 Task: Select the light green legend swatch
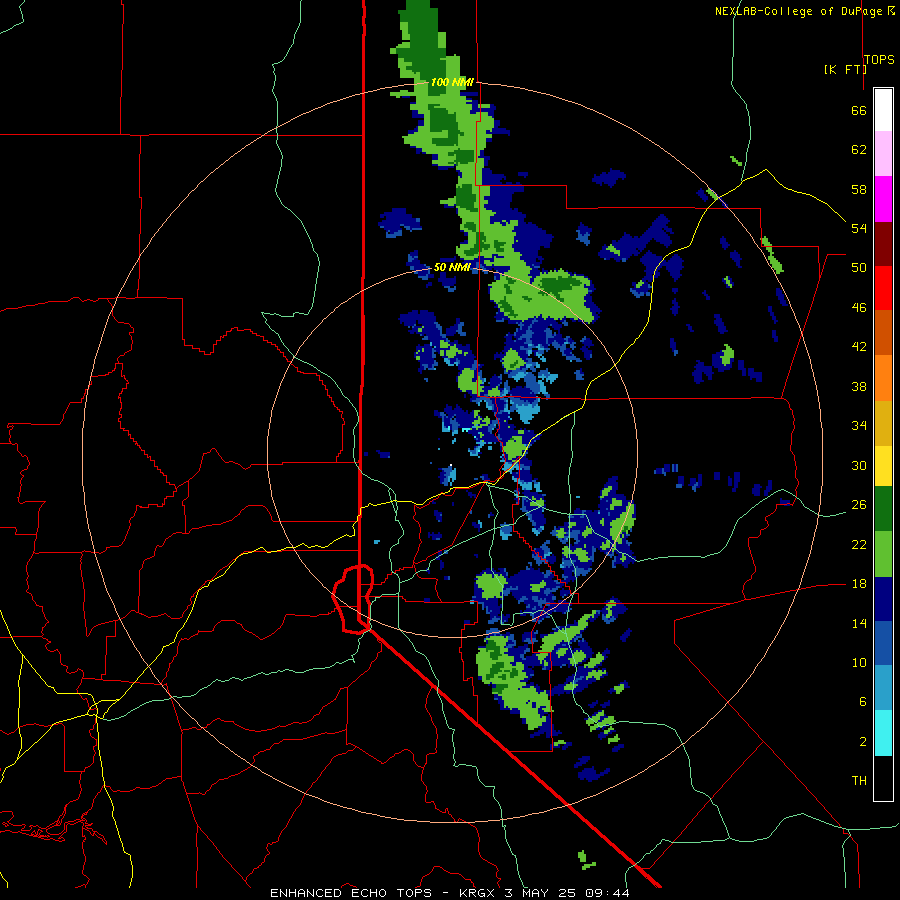883,554
